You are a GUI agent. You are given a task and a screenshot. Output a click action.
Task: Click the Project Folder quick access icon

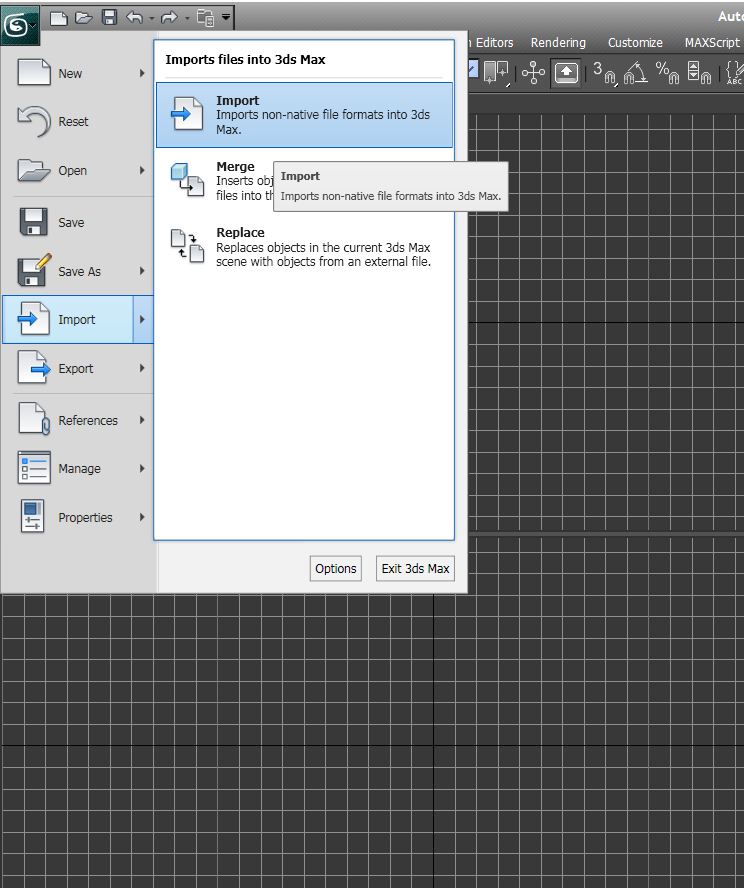tap(205, 18)
